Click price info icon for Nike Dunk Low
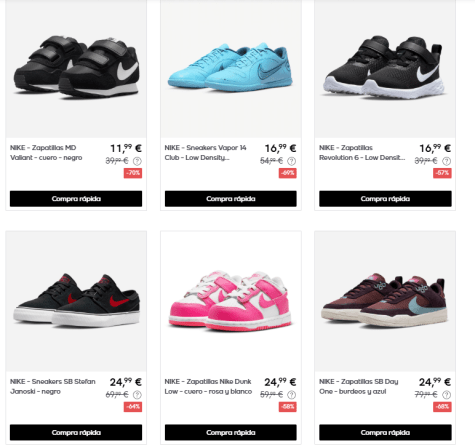 (x=292, y=395)
